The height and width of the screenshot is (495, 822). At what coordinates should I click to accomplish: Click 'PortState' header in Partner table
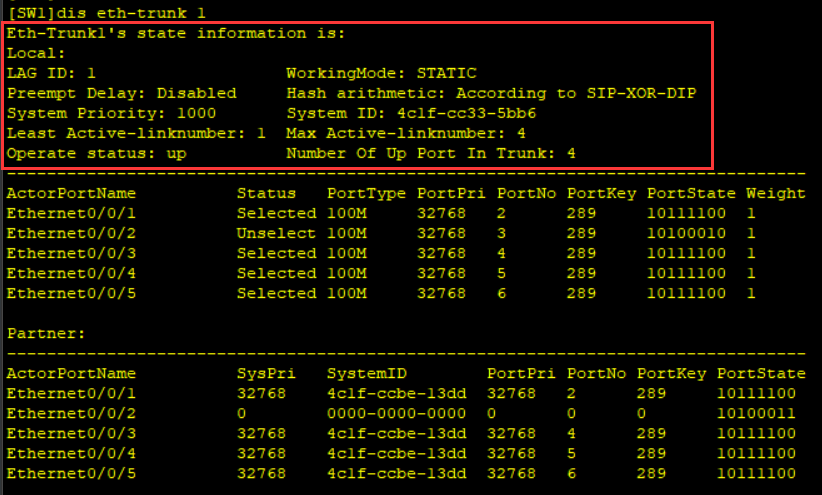[x=761, y=373]
